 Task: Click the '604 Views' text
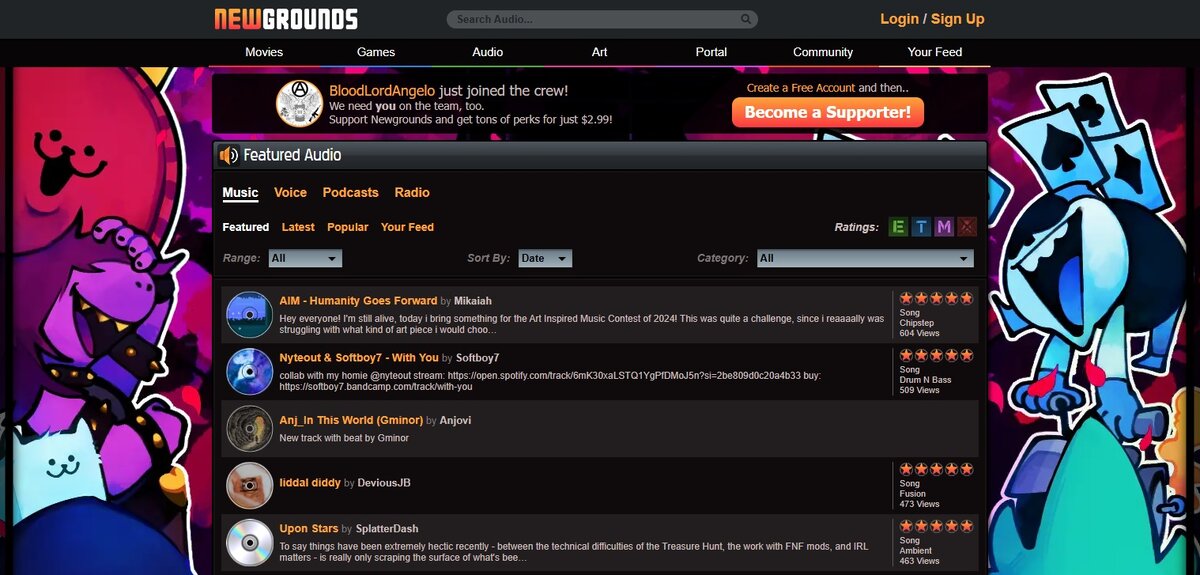pyautogui.click(x=920, y=333)
